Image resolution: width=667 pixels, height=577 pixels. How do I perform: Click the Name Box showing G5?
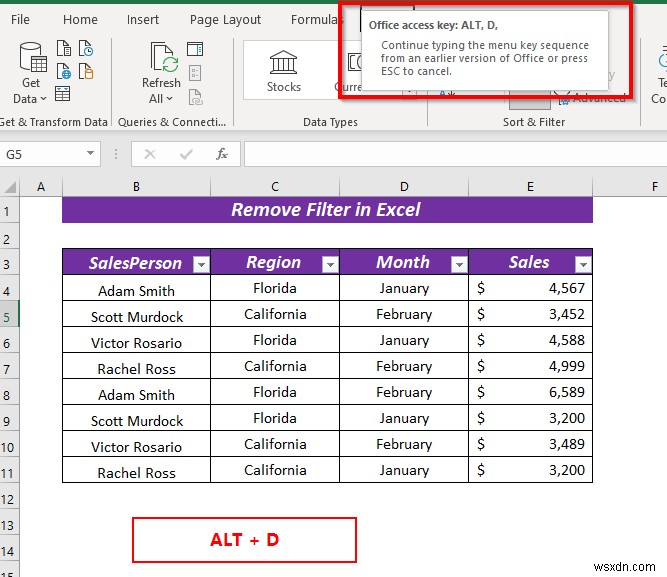tap(43, 154)
